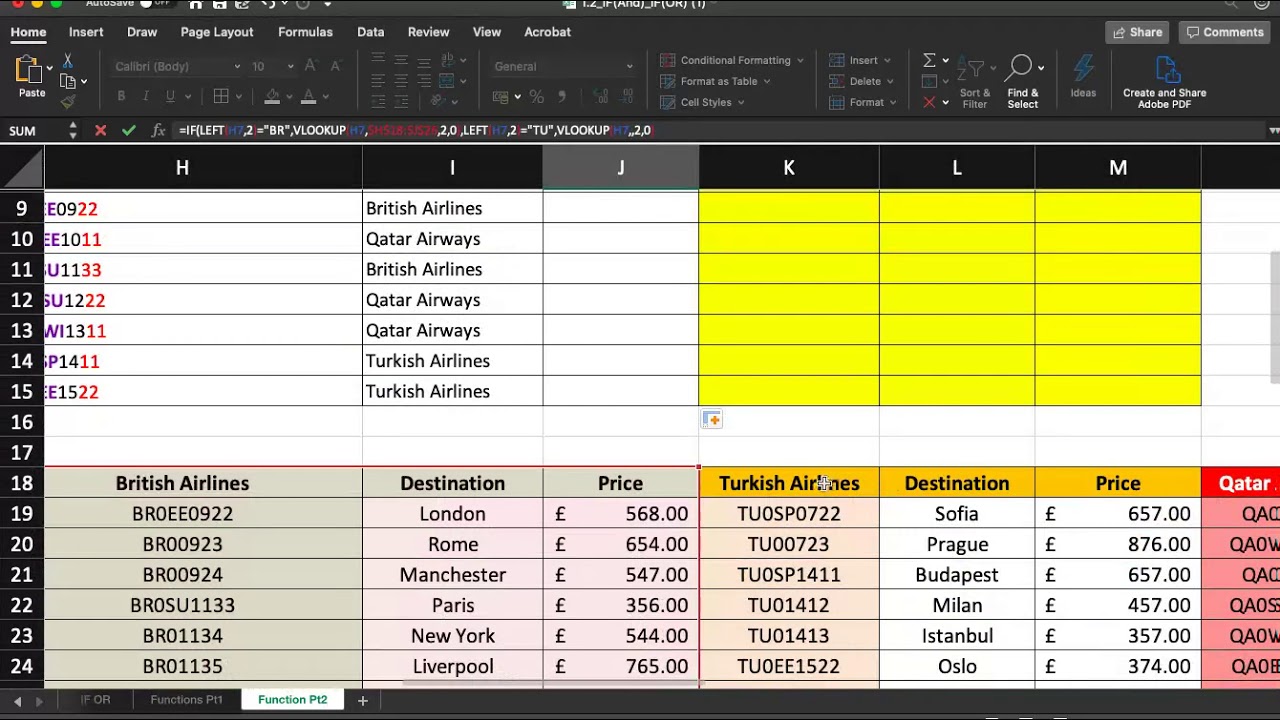Viewport: 1280px width, 720px height.
Task: Click the Percent Style icon
Action: (537, 97)
